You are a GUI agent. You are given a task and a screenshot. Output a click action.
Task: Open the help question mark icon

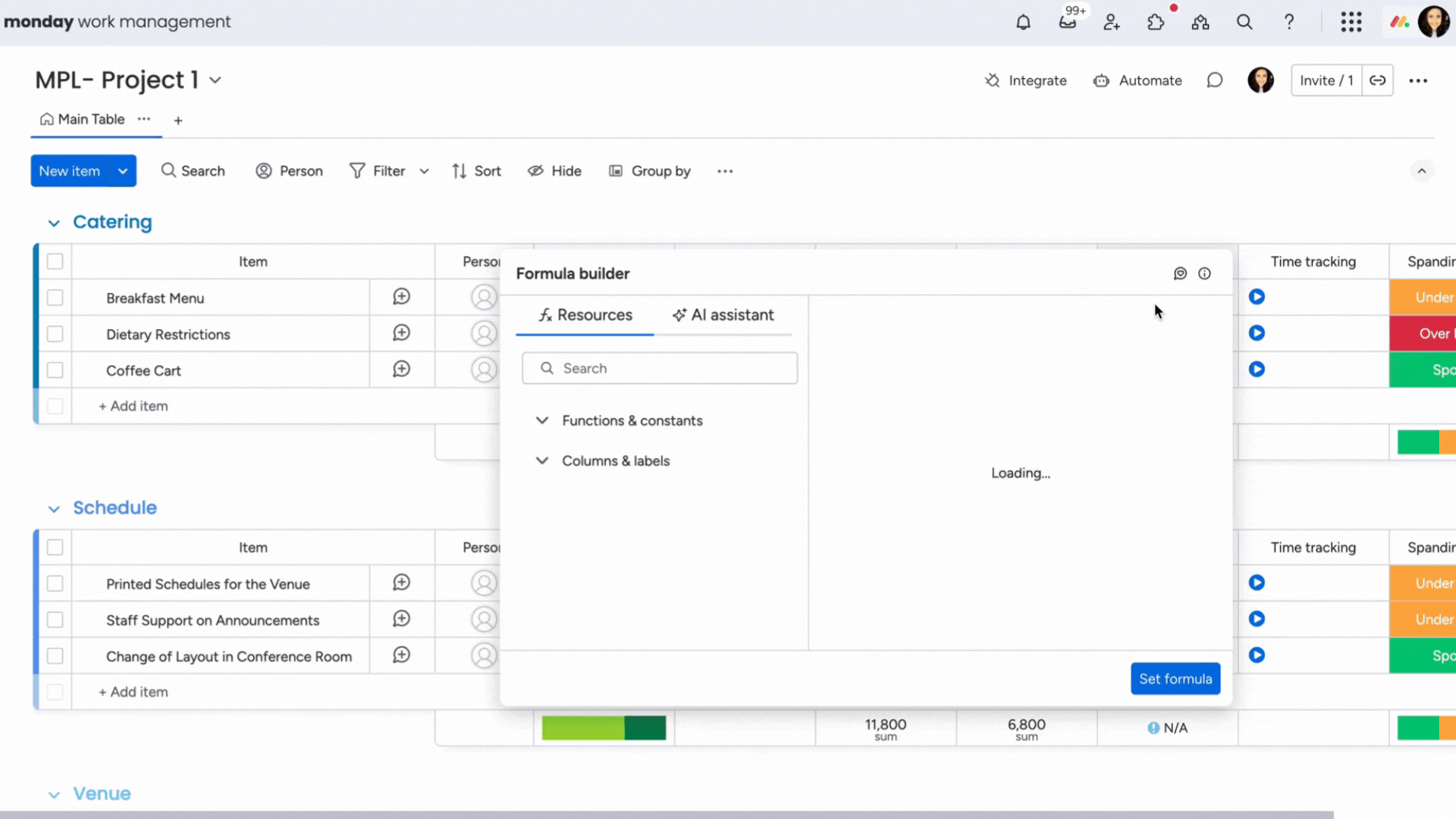click(1289, 22)
